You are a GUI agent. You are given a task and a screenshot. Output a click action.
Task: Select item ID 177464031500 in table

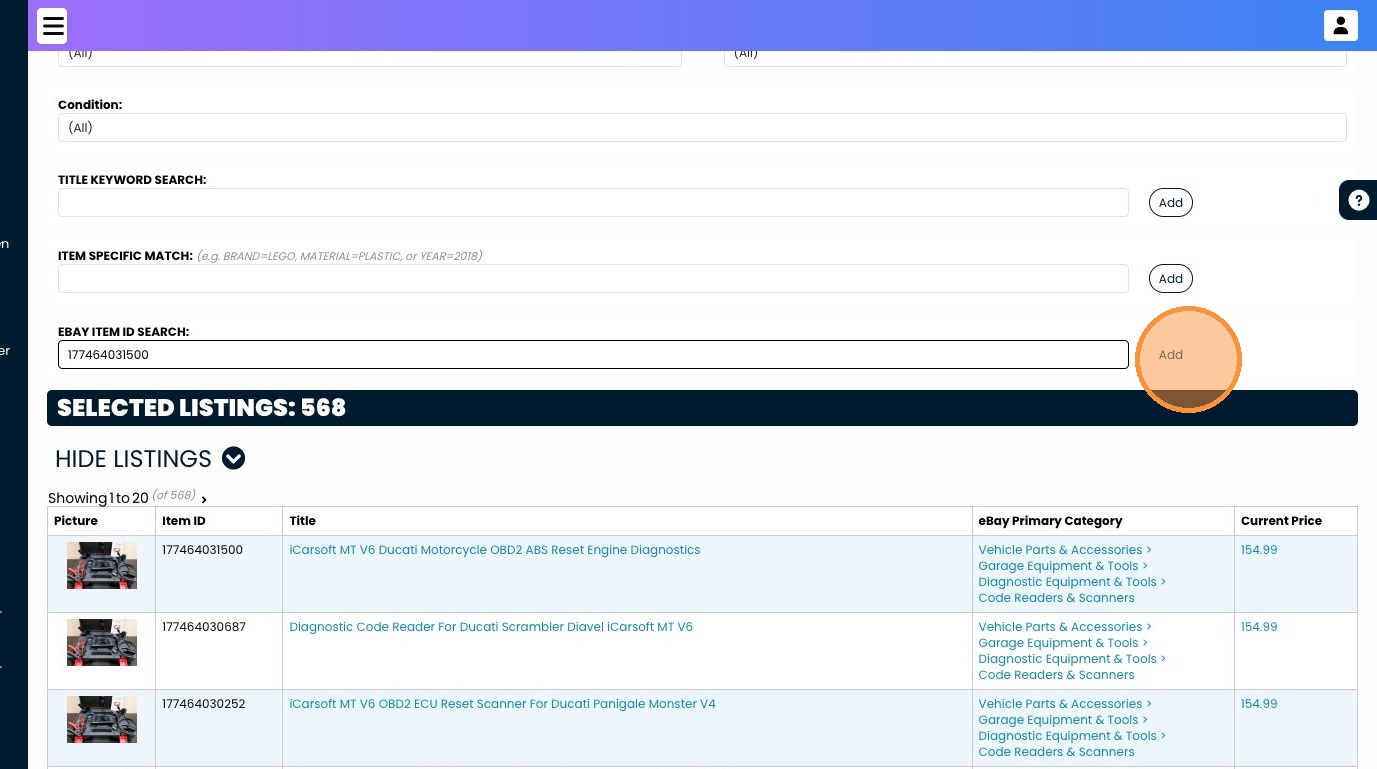click(x=202, y=550)
